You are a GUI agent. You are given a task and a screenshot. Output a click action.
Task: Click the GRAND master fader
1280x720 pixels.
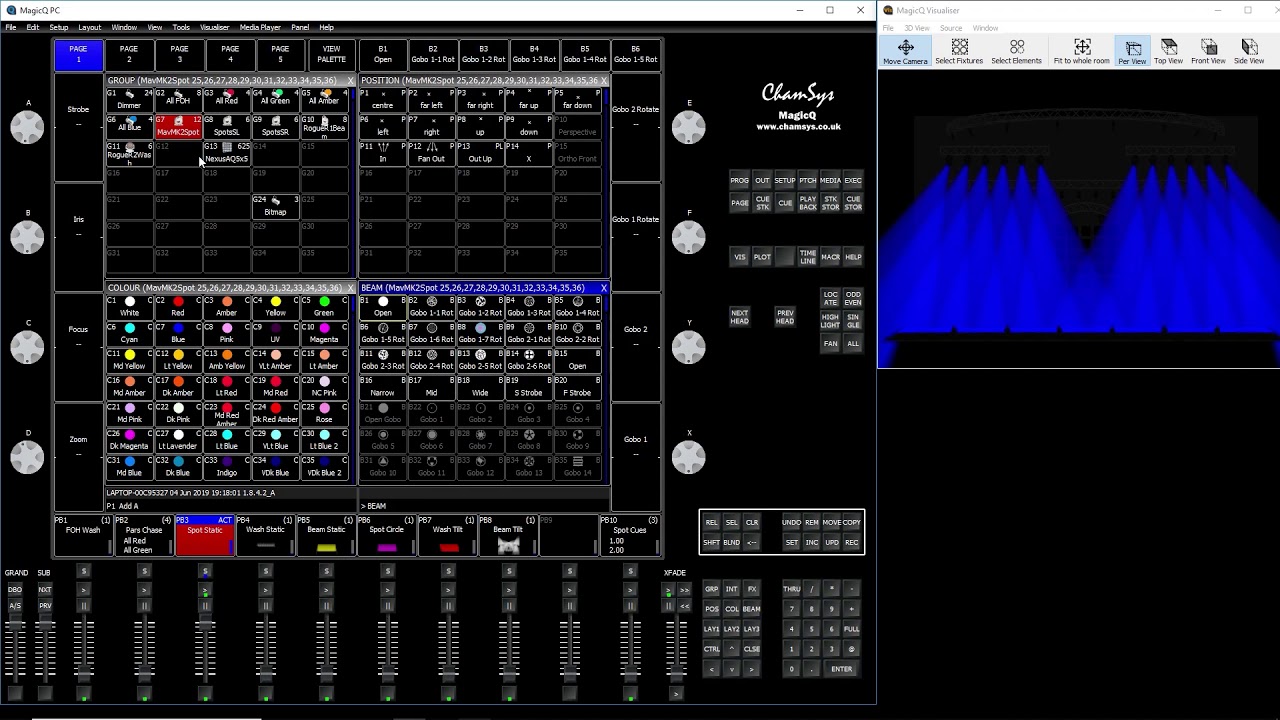(15, 645)
